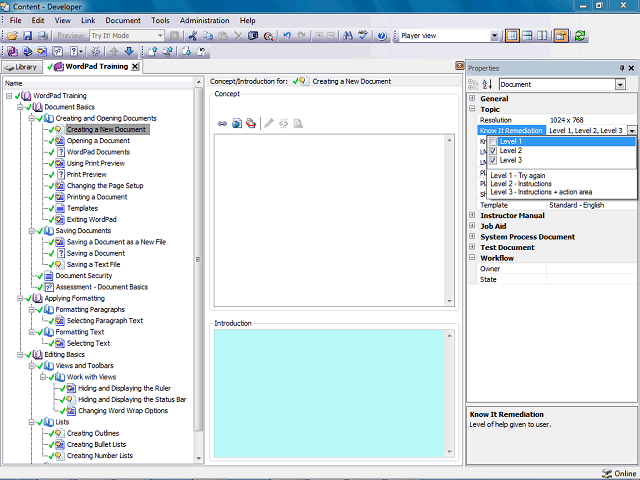The height and width of the screenshot is (480, 640).
Task: Click the concept pane red package icon
Action: [x=251, y=123]
